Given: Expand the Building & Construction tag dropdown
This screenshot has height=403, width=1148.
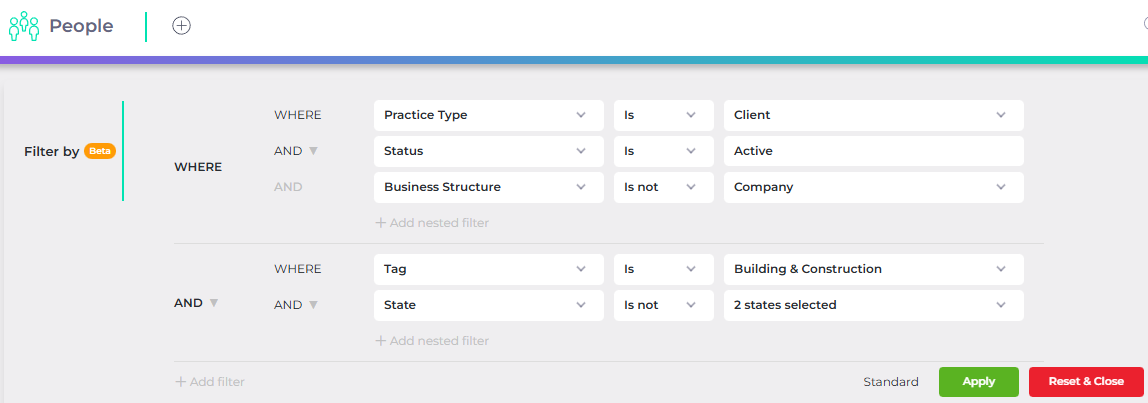Looking at the screenshot, I should (873, 269).
